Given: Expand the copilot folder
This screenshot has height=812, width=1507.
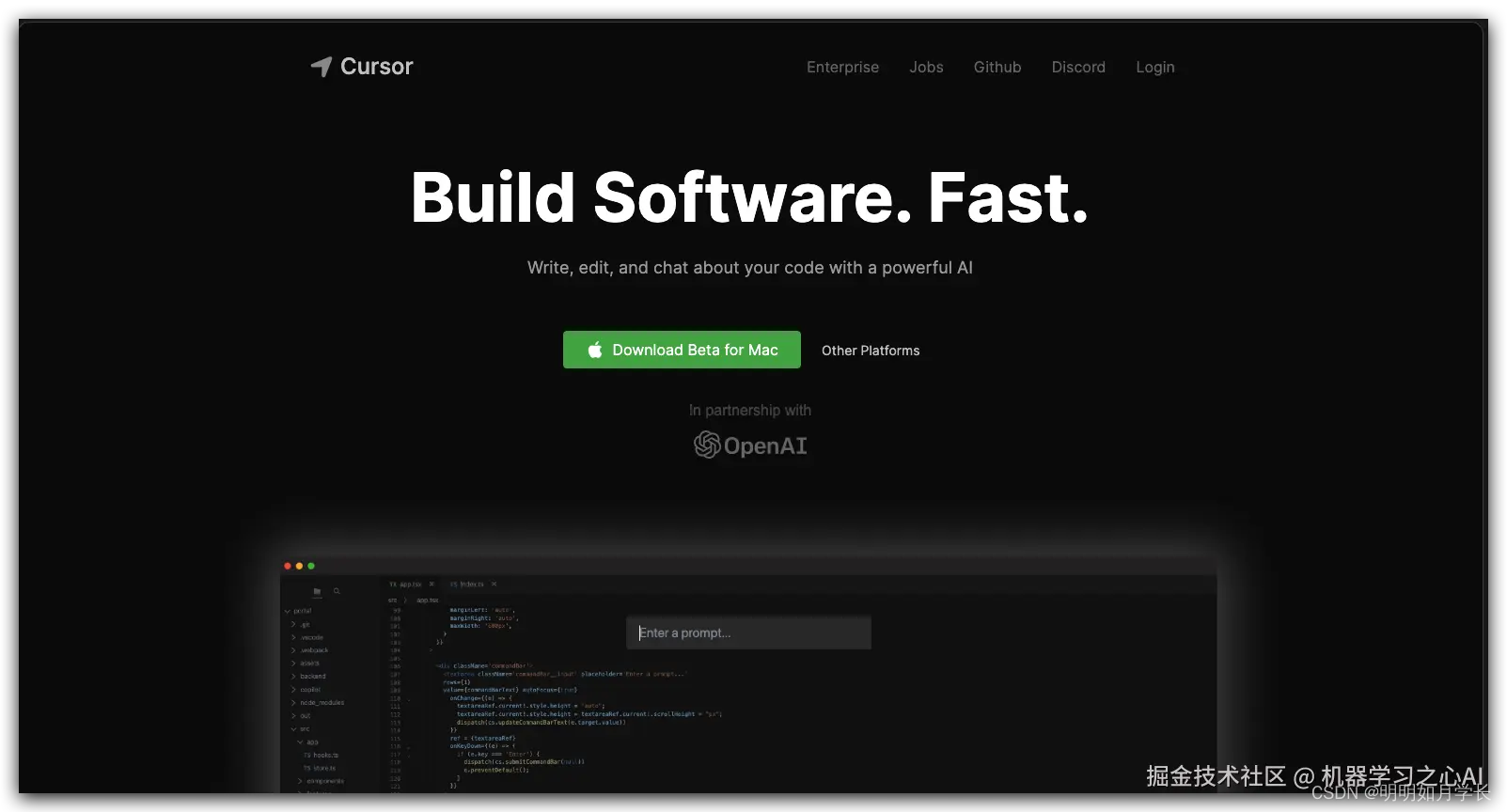Looking at the screenshot, I should pos(306,690).
